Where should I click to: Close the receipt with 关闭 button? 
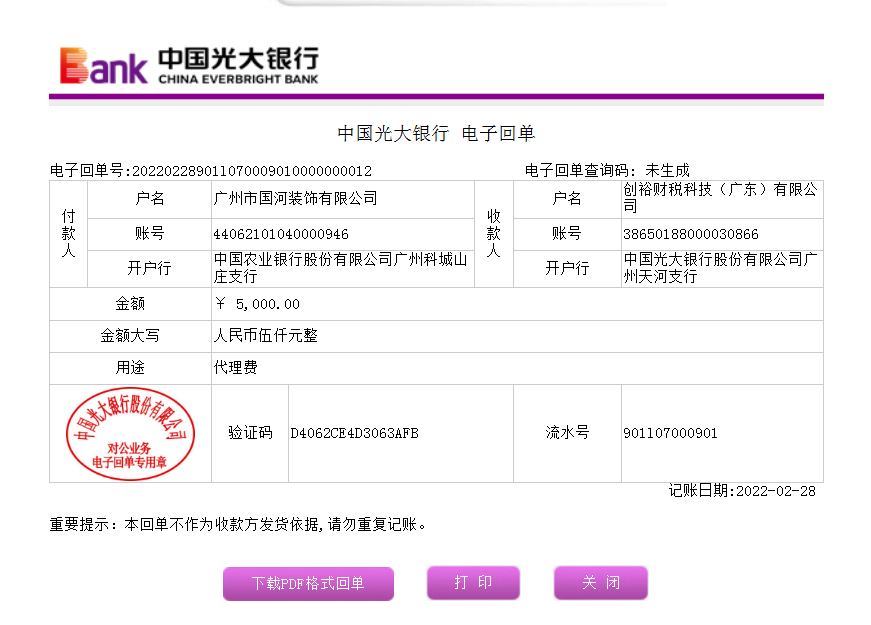coord(600,583)
